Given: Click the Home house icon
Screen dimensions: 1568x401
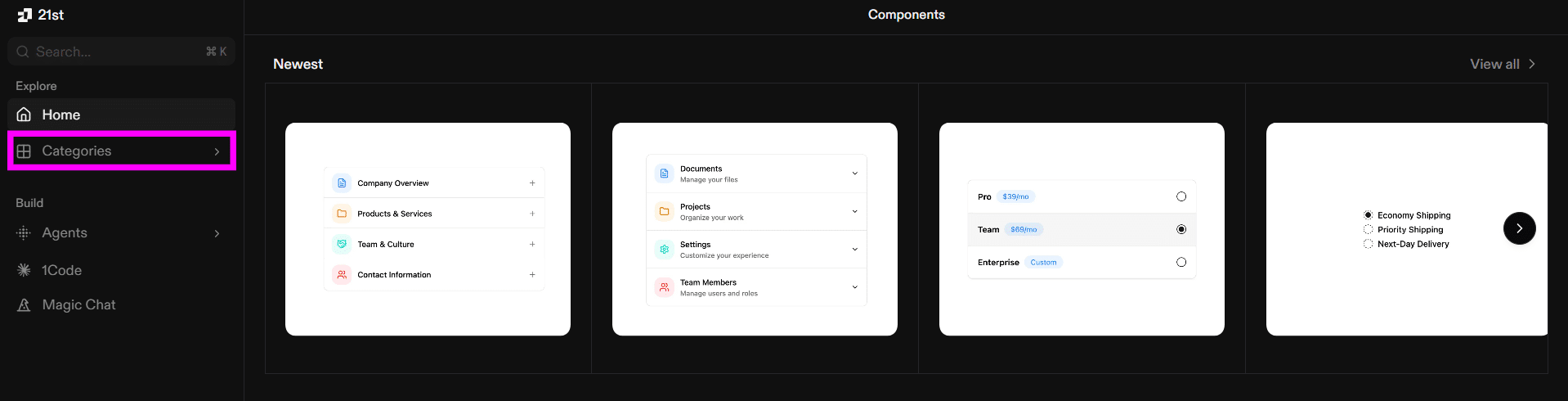Looking at the screenshot, I should point(24,115).
